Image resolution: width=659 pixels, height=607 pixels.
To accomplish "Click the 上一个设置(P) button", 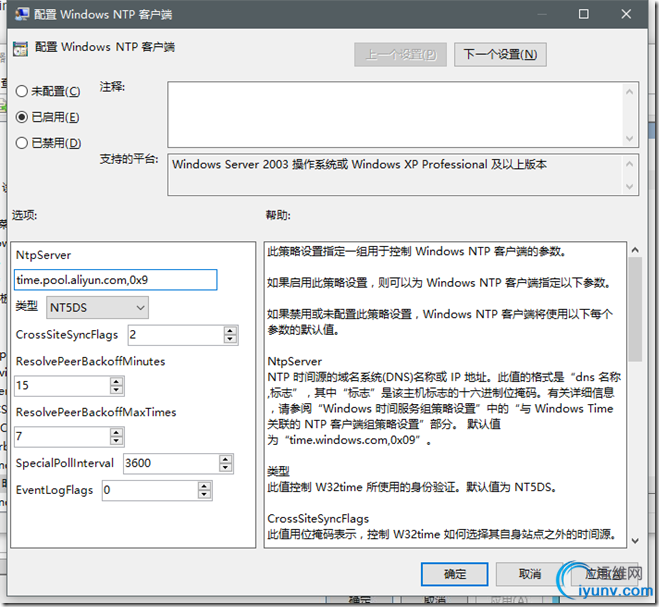I will click(401, 54).
